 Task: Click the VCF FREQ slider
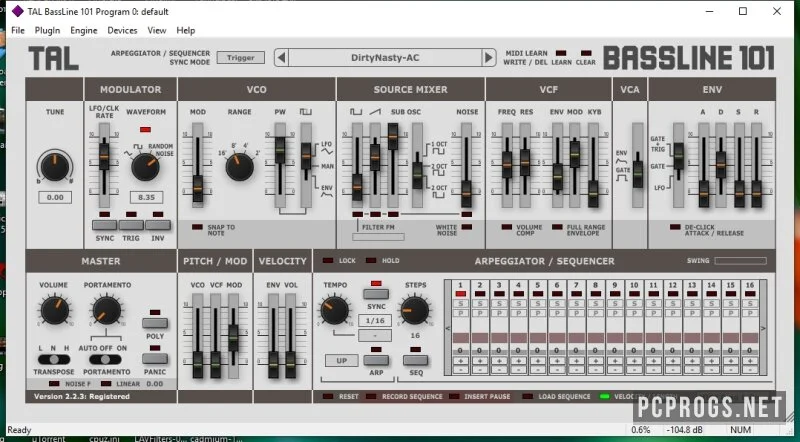click(507, 164)
